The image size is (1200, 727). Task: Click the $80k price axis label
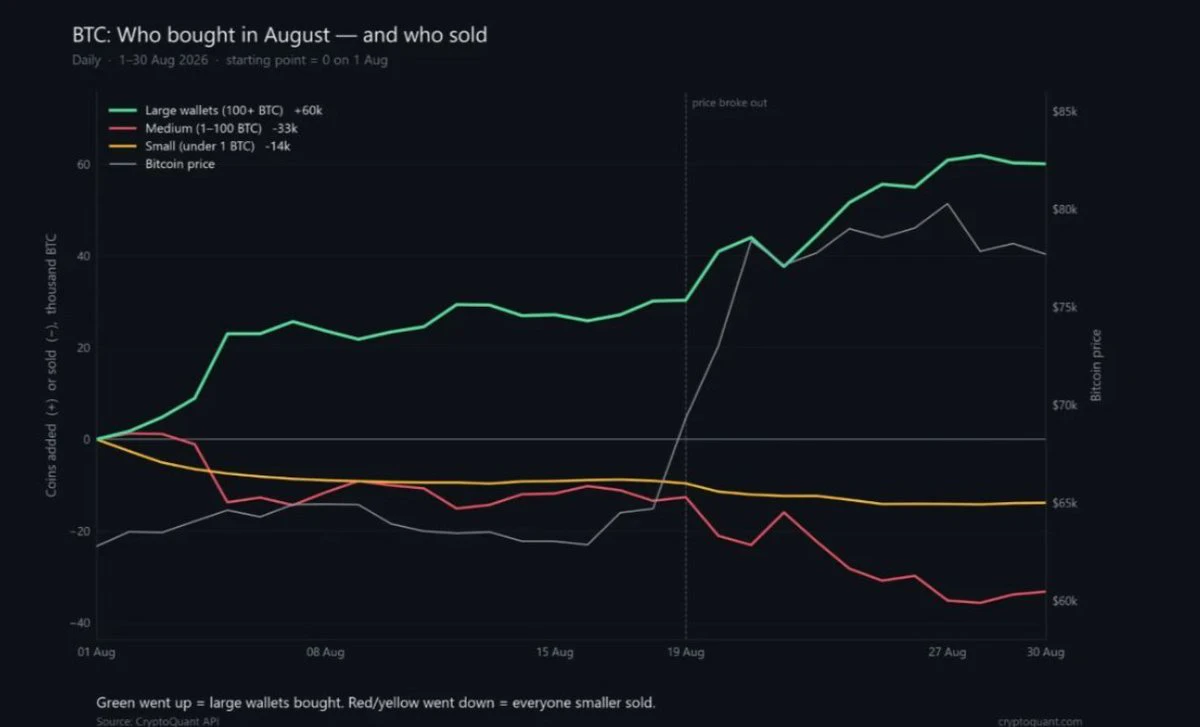click(1065, 210)
